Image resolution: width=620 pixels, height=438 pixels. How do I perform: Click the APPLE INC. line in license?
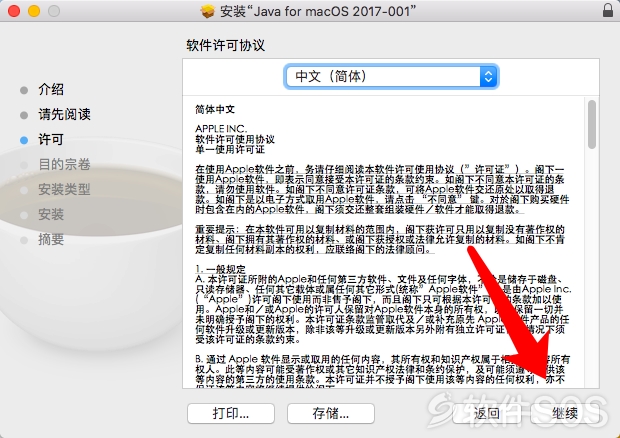click(221, 129)
